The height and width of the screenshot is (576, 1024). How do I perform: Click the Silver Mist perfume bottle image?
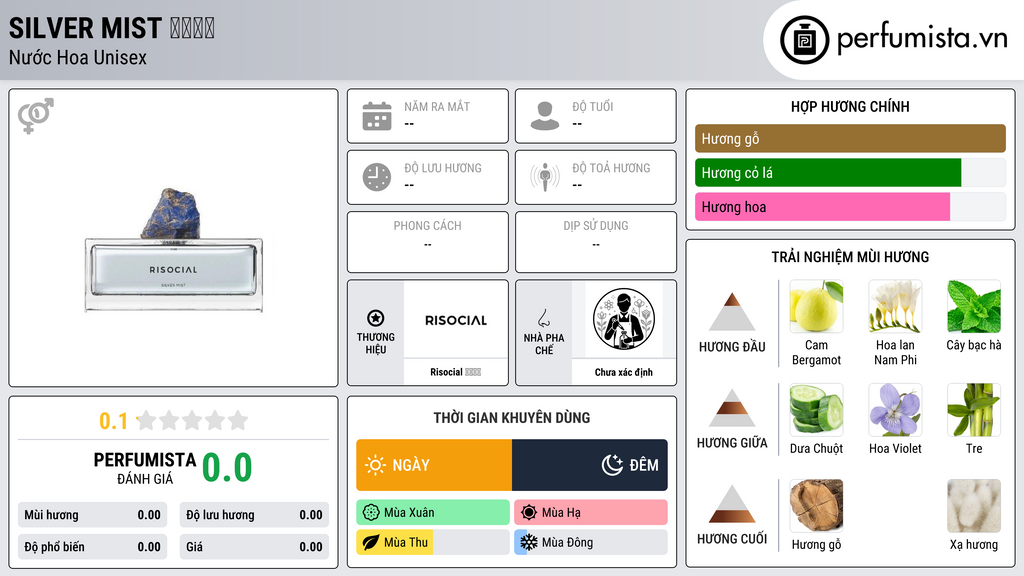tap(174, 250)
